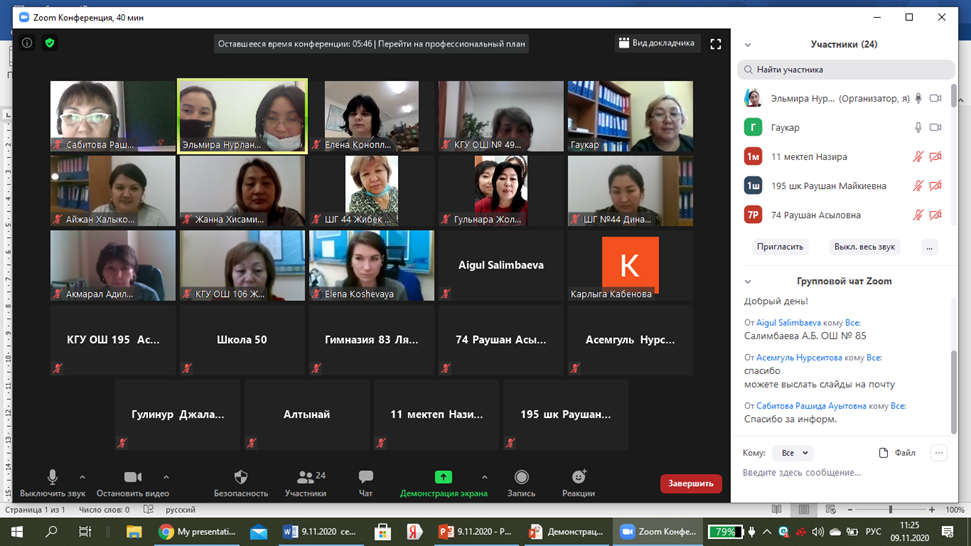Search for a participant
Screen dimensions: 971x546
[845, 69]
